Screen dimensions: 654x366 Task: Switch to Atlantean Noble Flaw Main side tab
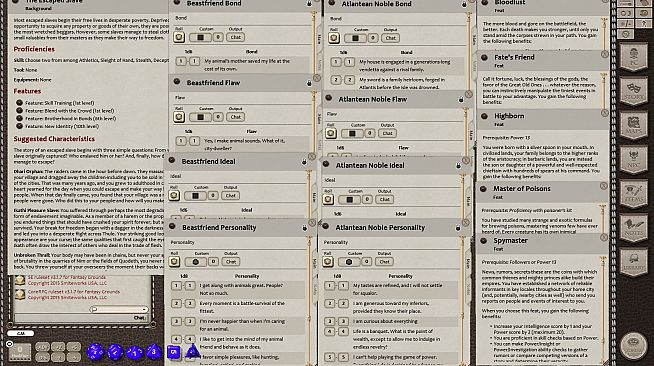coord(471,135)
